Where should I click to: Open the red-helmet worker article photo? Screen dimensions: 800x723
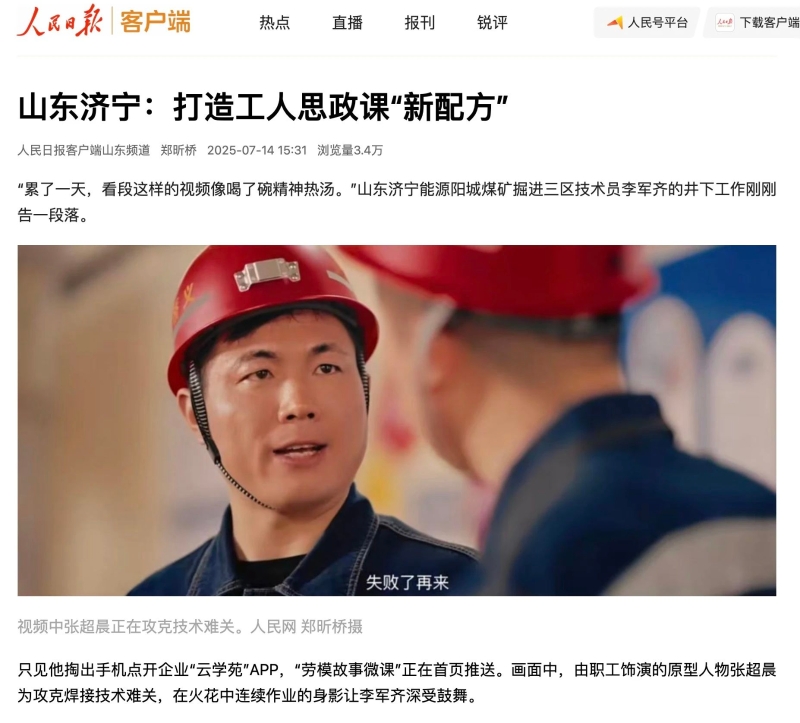point(397,420)
